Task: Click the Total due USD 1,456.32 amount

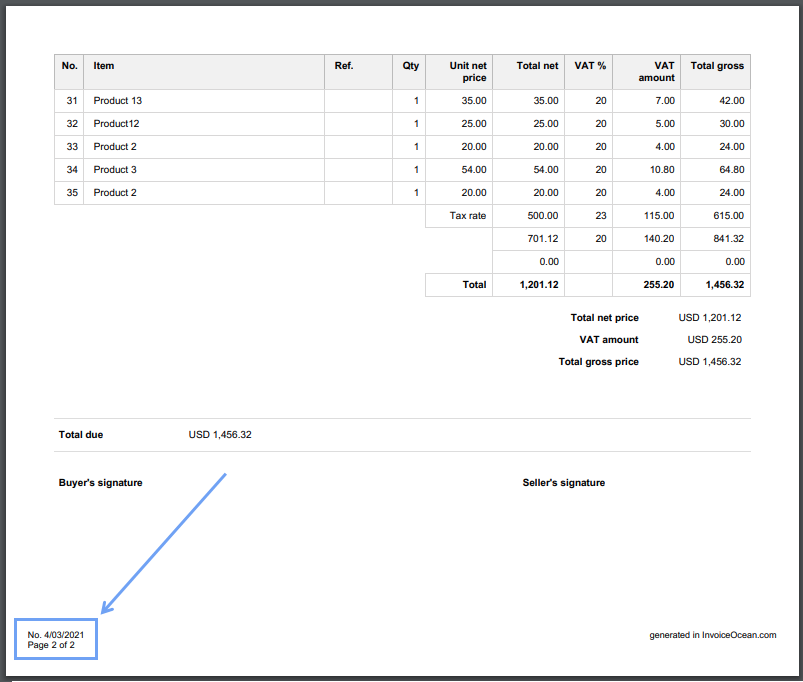Action: 220,434
